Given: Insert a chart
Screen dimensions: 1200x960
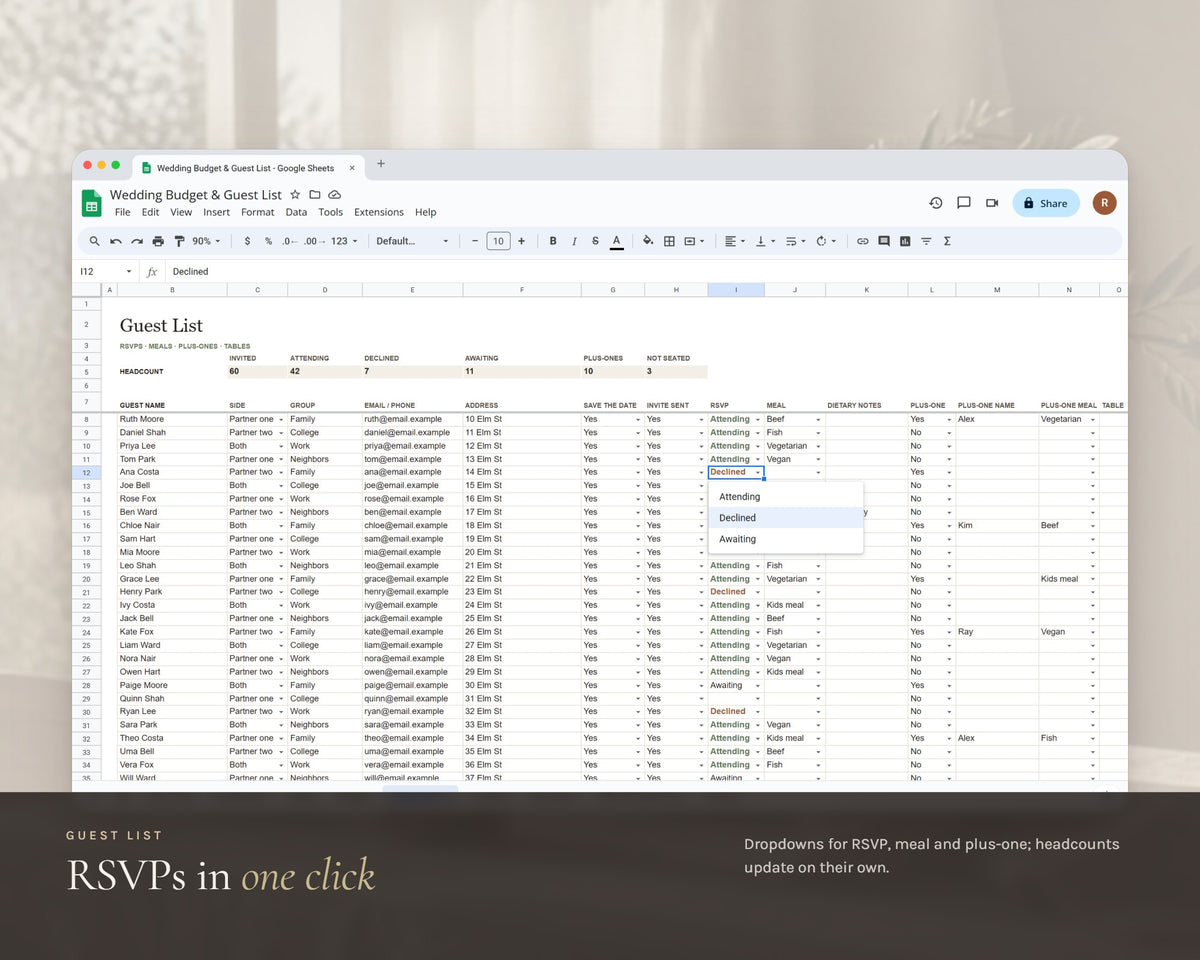Looking at the screenshot, I should pos(905,241).
